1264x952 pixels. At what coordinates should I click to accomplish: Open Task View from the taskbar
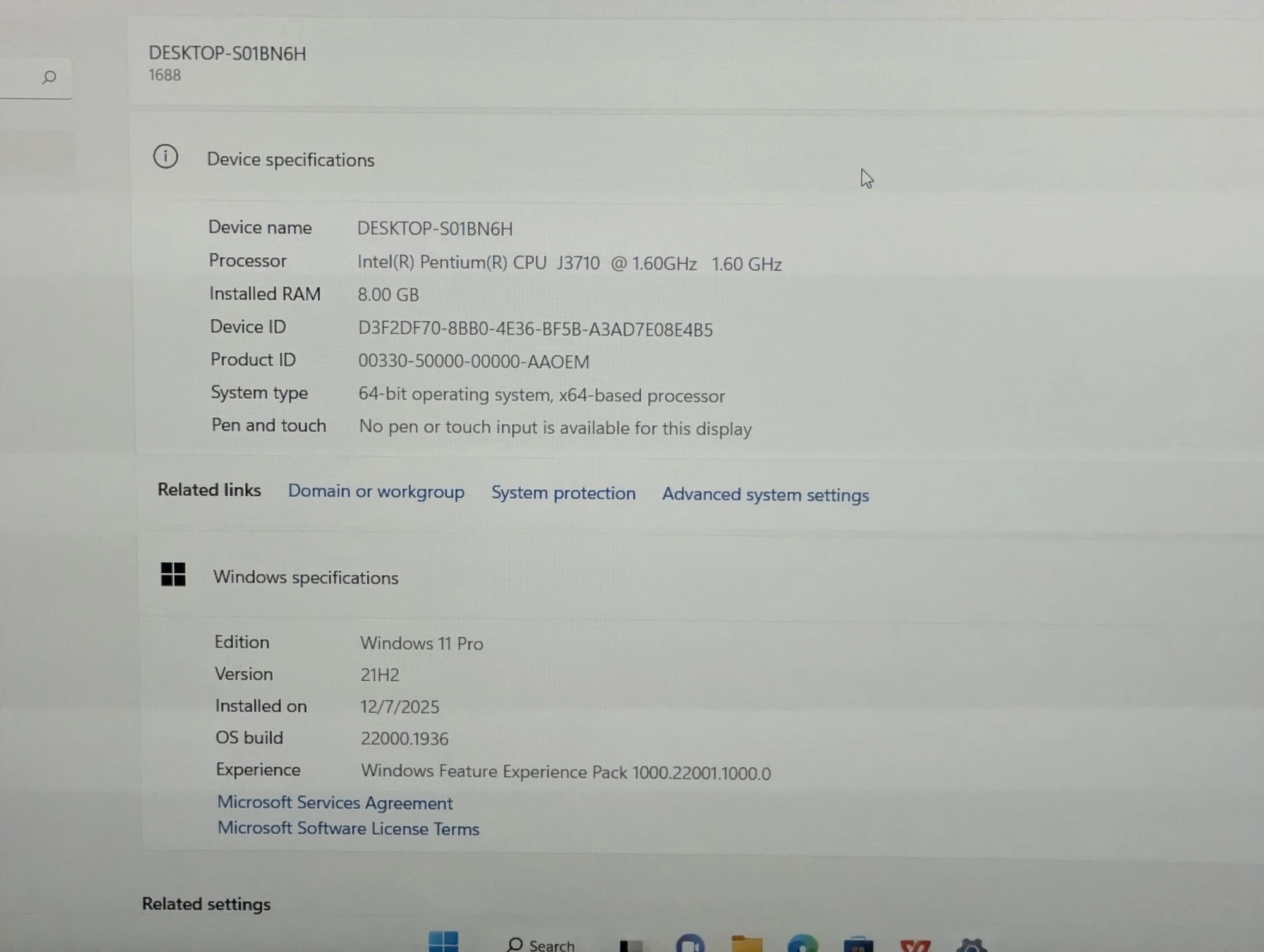[631, 944]
